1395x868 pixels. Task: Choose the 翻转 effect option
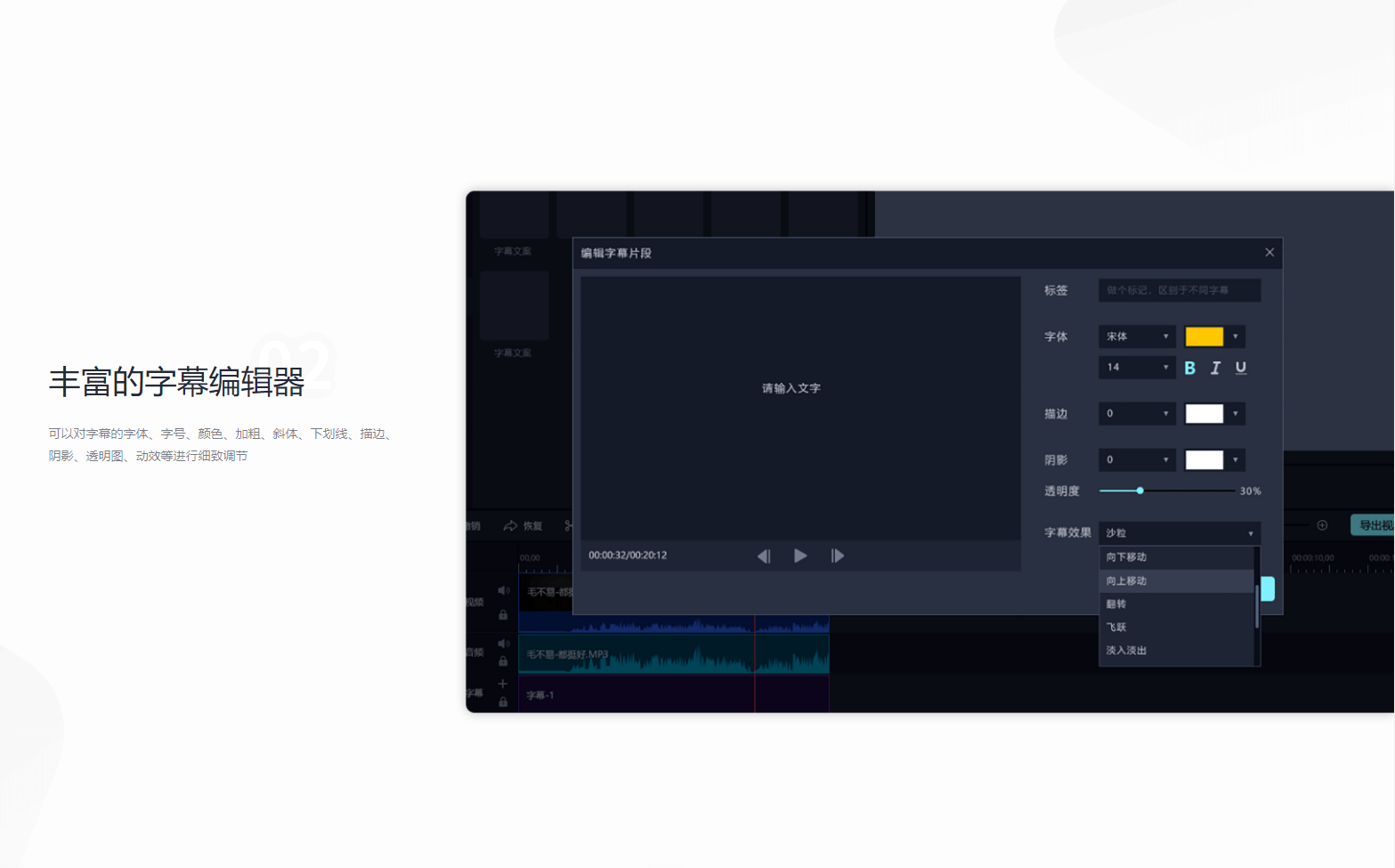pyautogui.click(x=1176, y=604)
